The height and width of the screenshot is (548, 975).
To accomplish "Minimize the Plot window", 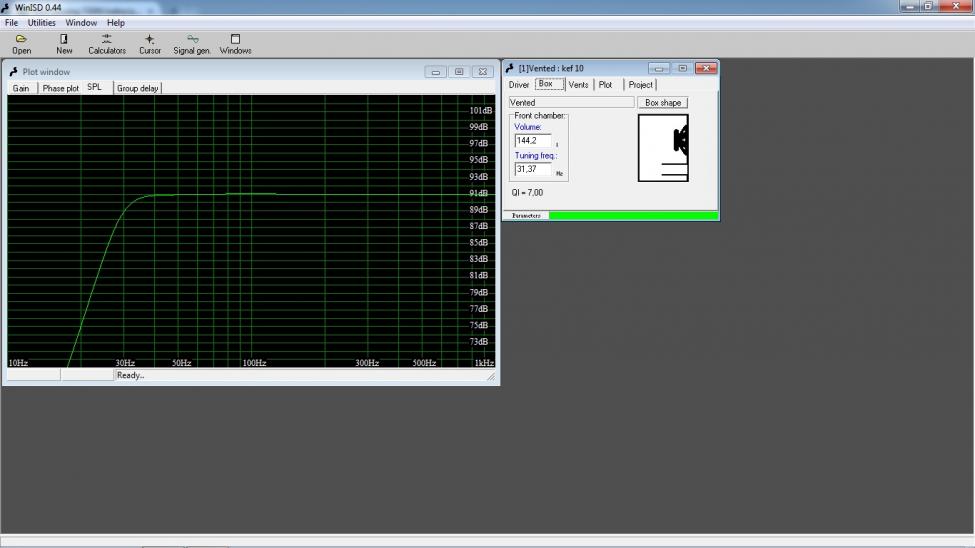I will point(435,72).
